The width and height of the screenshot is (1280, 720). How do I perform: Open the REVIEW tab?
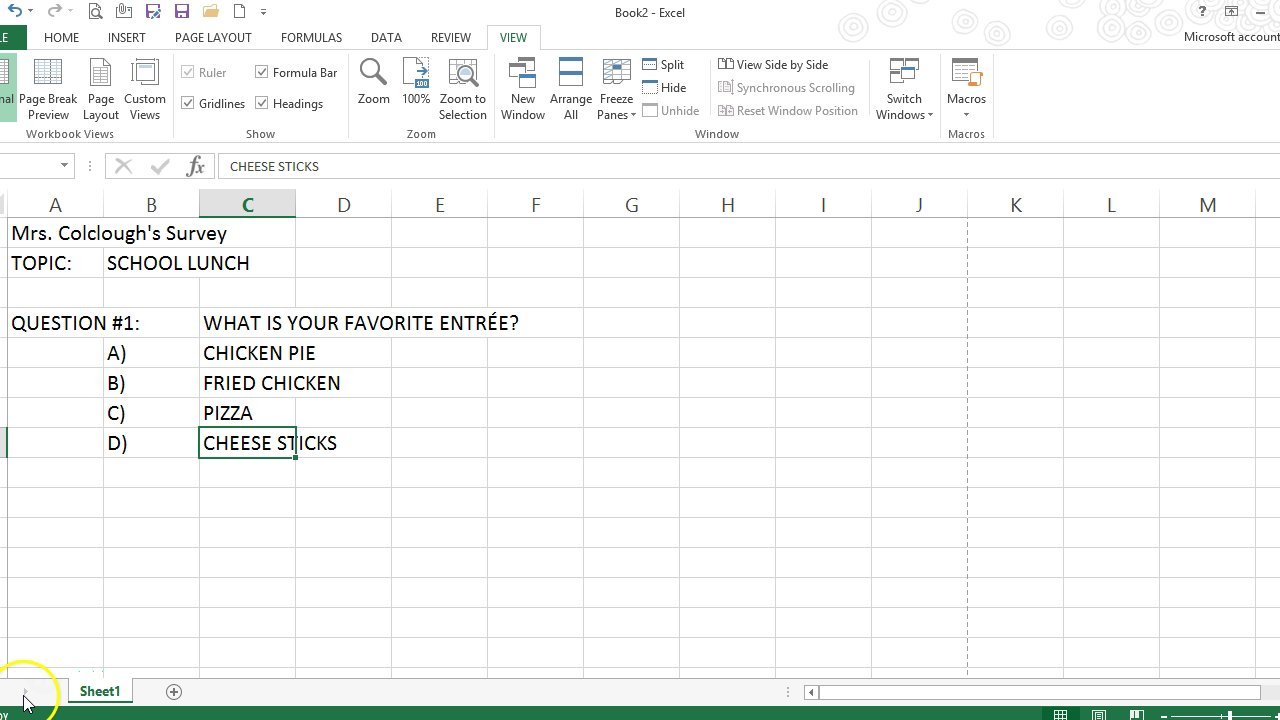pos(450,37)
